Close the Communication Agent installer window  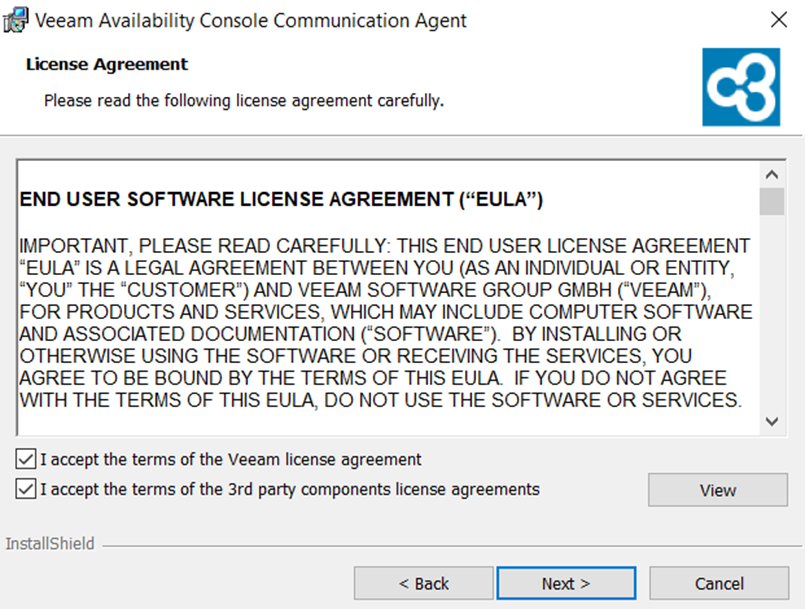[778, 20]
